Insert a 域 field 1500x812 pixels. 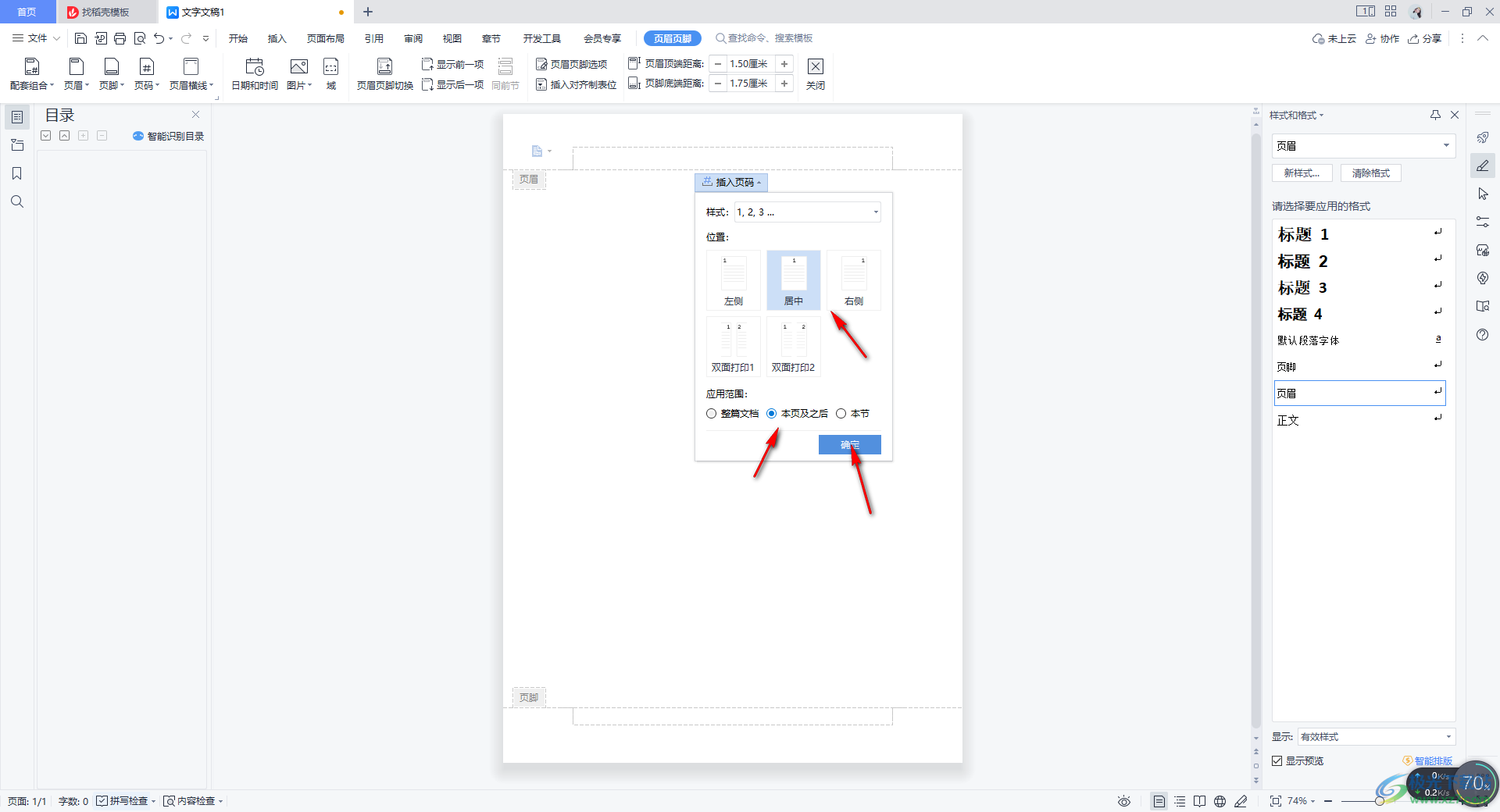click(331, 74)
